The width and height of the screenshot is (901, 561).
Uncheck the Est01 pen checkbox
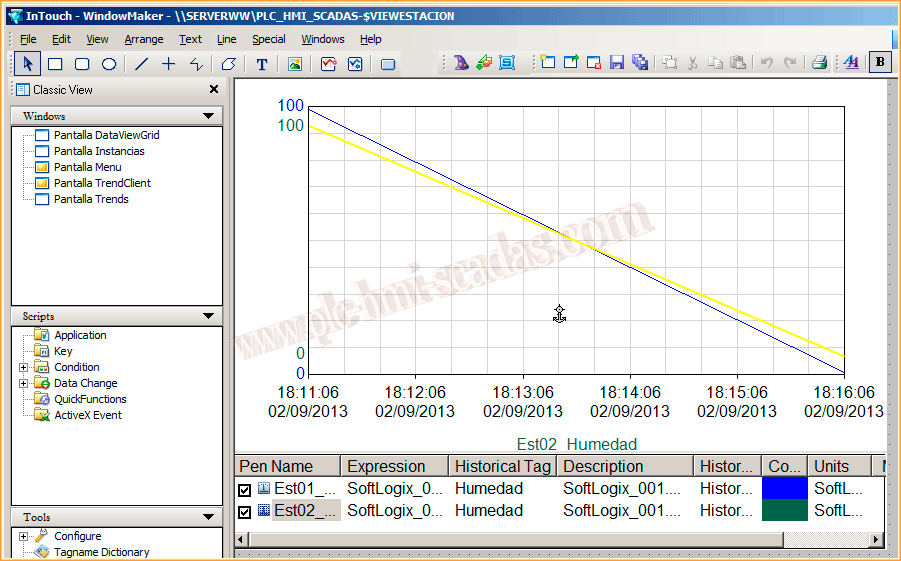245,490
